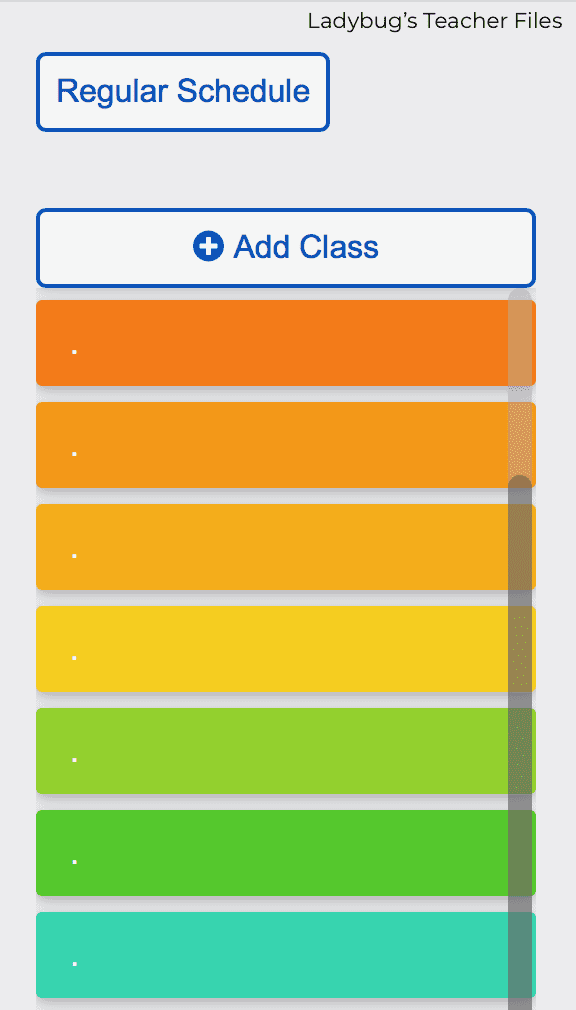Click the white dot on the second orange bar
576x1010 pixels.
click(x=75, y=454)
